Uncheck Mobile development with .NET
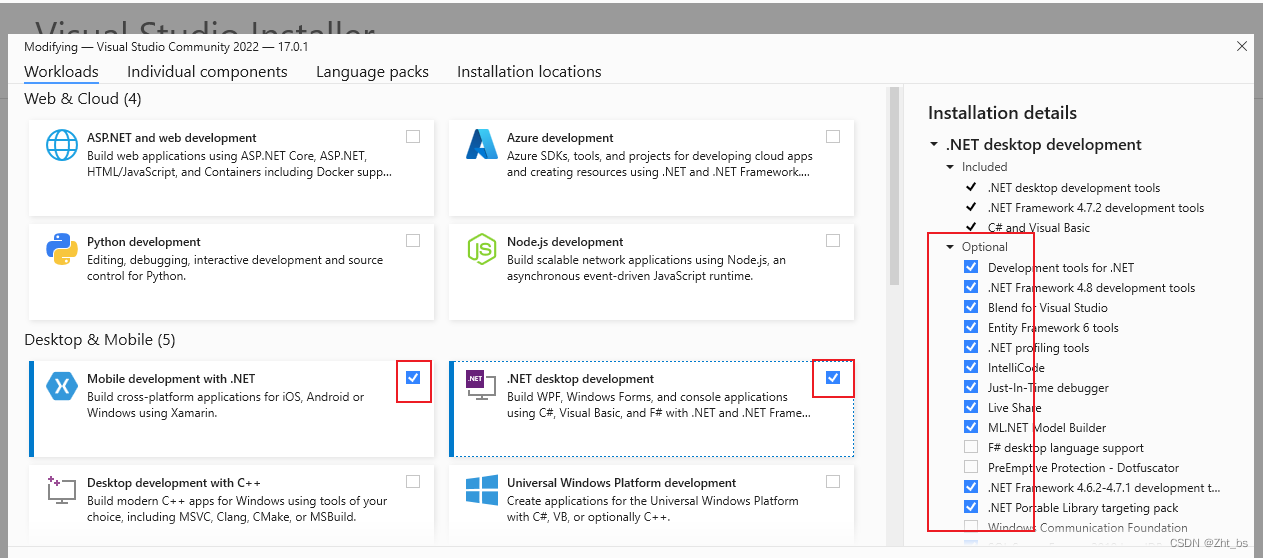 tap(413, 378)
